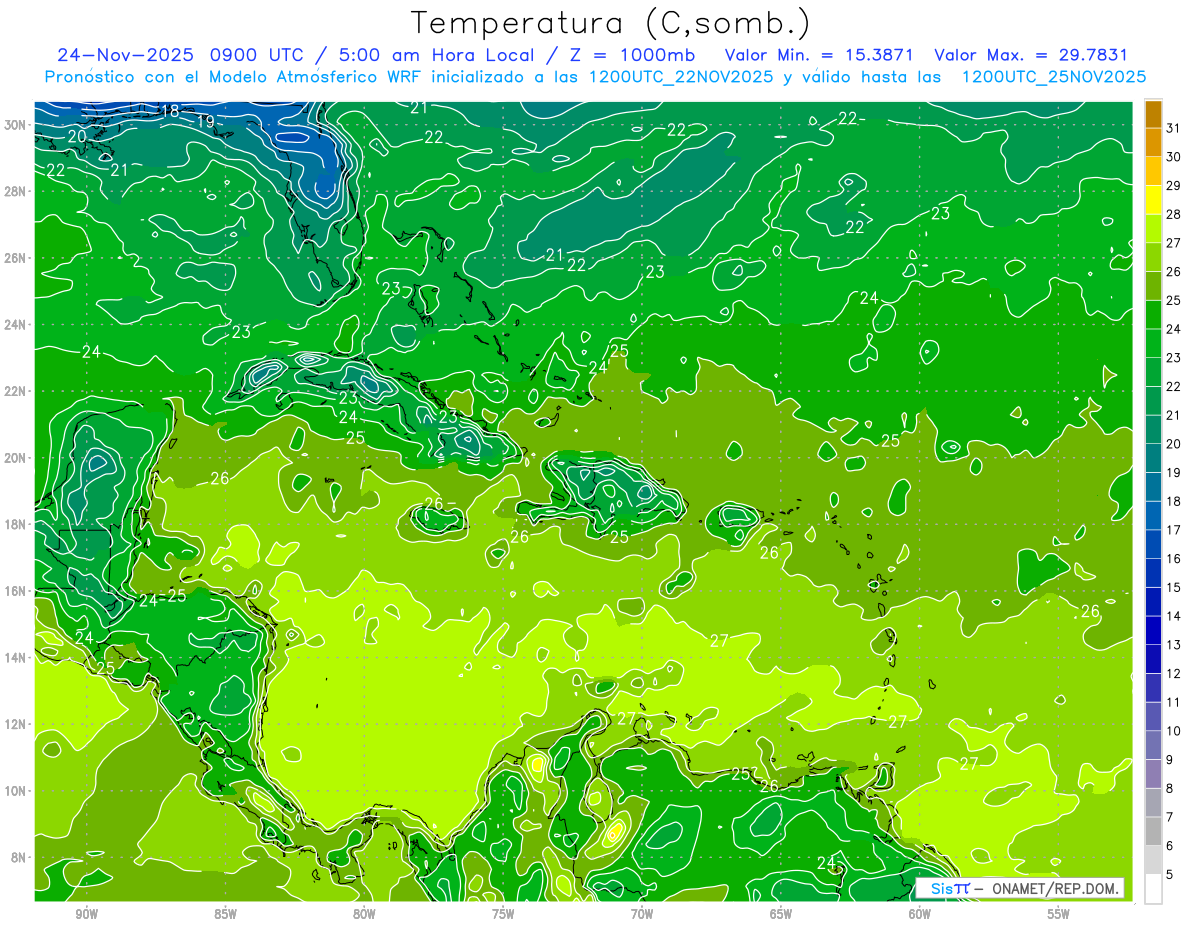Viewport: 1200px width, 927px height.
Task: Click the "24N" latitude label
Action: (x=15, y=325)
